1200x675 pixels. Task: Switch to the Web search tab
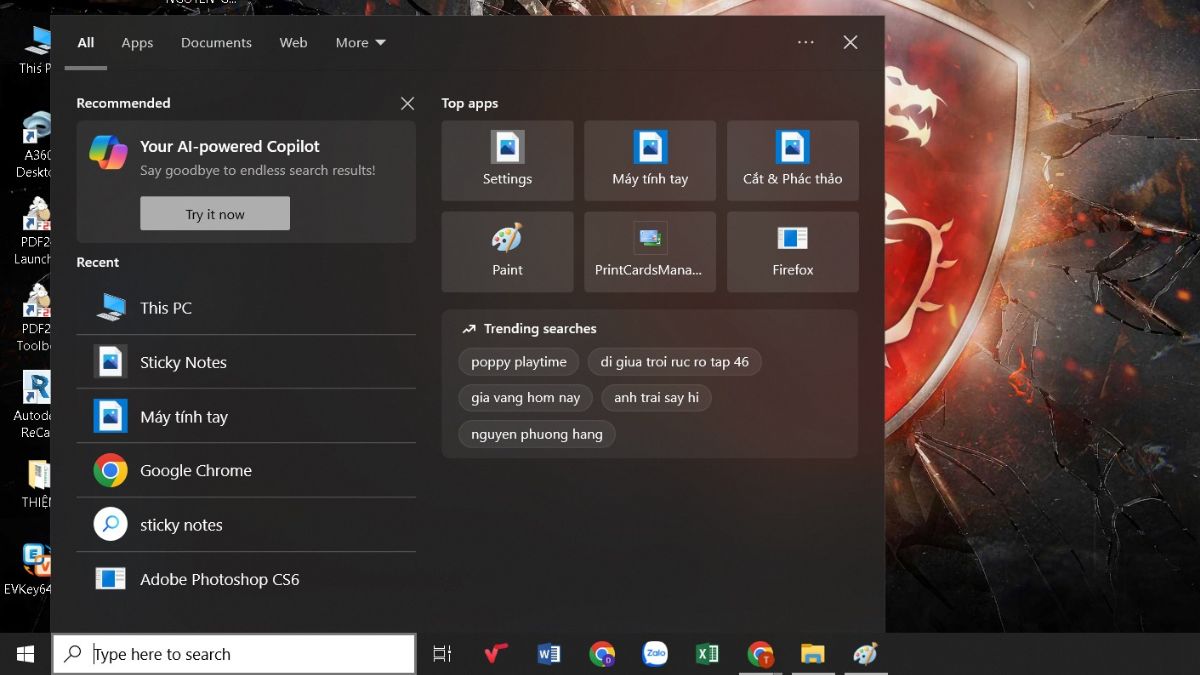(293, 43)
